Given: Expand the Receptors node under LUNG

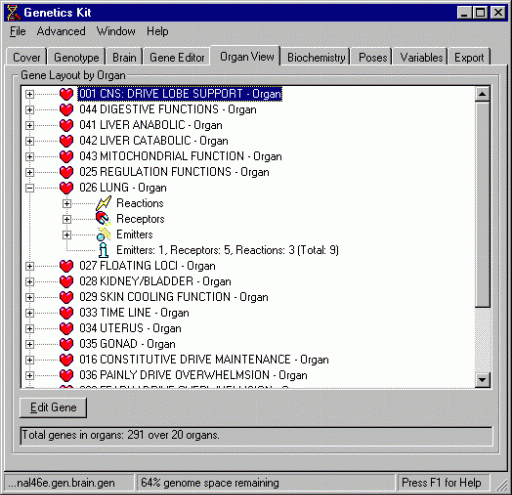Looking at the screenshot, I should 67,219.
